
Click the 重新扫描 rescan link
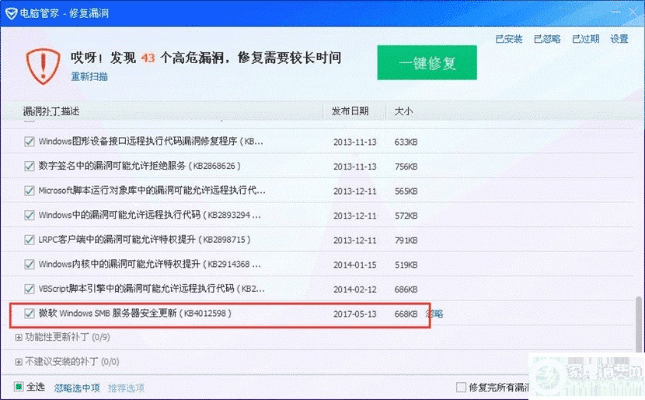pyautogui.click(x=89, y=77)
